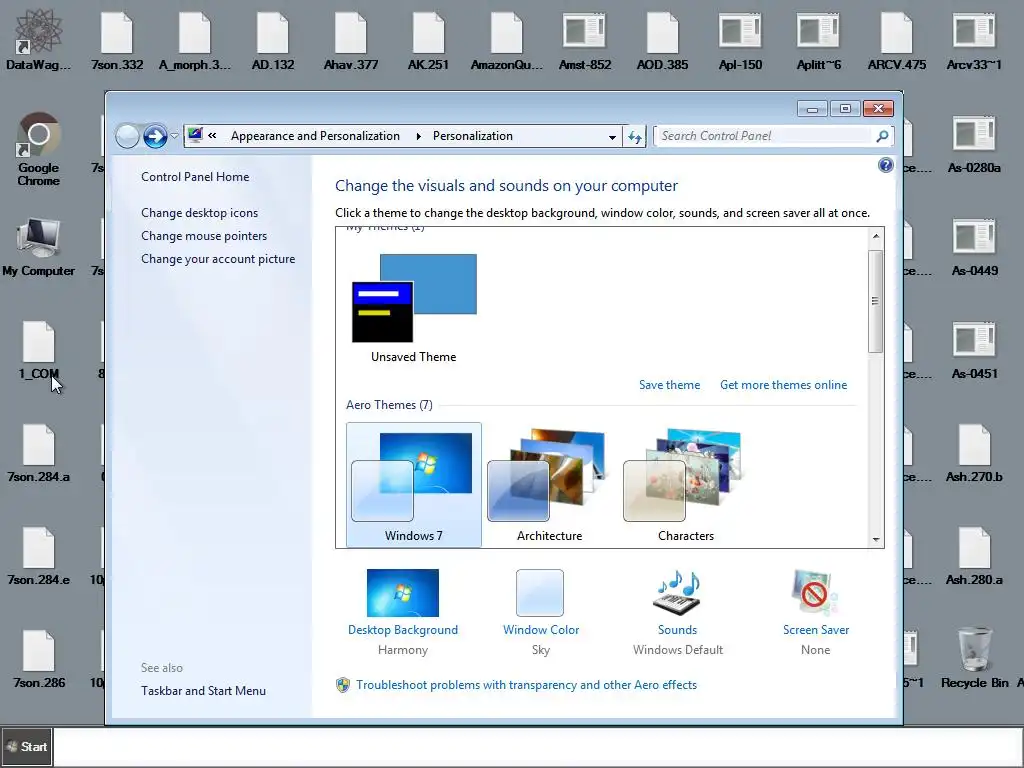Select the Arcv33~1 desktop icon
Screen dimensions: 1024x768
pos(974,39)
